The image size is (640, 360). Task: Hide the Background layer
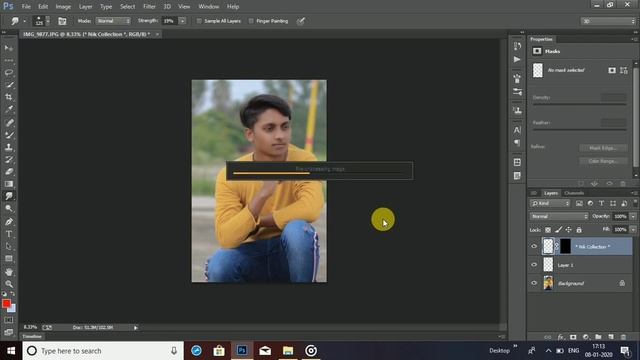[534, 283]
